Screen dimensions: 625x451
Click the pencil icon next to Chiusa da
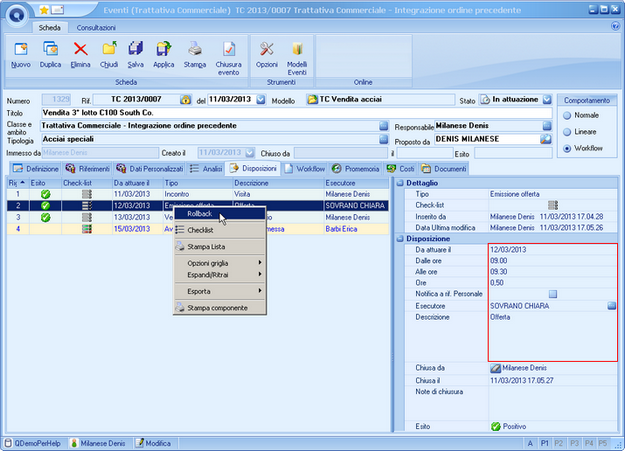point(495,368)
